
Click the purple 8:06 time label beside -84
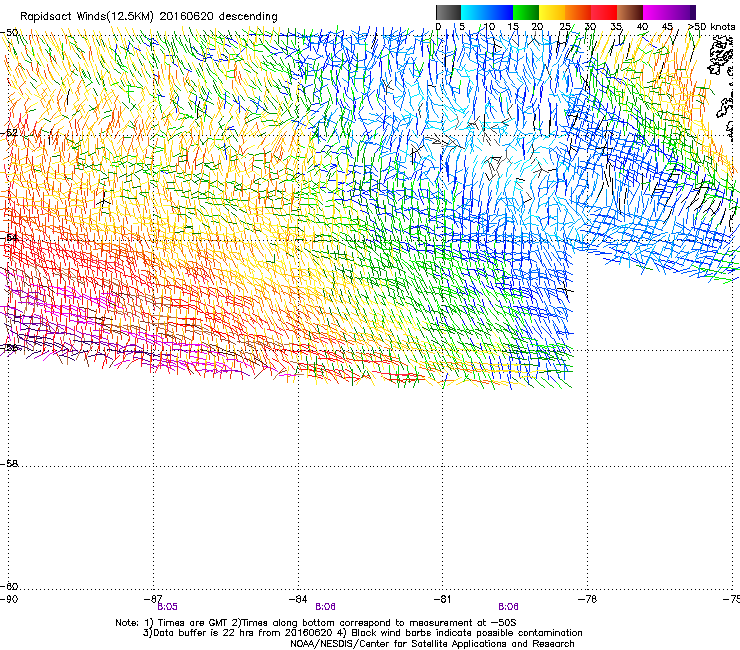(x=326, y=607)
